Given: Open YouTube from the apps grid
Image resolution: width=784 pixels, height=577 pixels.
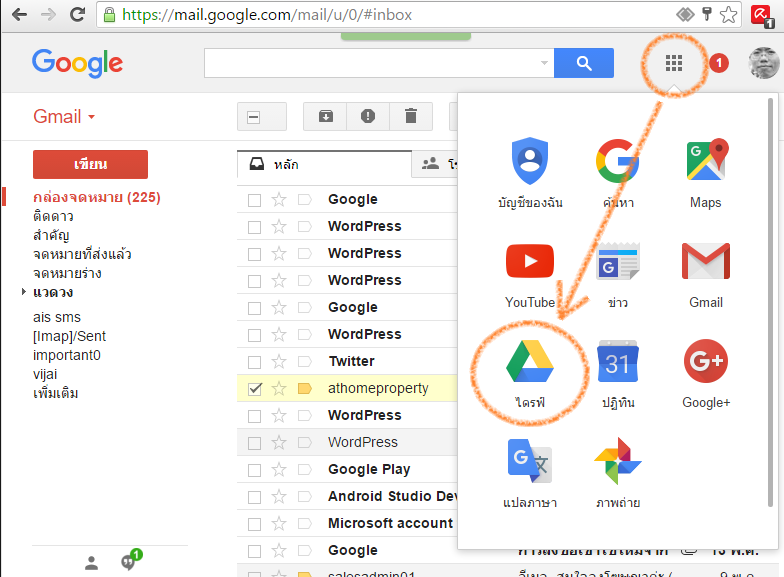Looking at the screenshot, I should tap(529, 262).
